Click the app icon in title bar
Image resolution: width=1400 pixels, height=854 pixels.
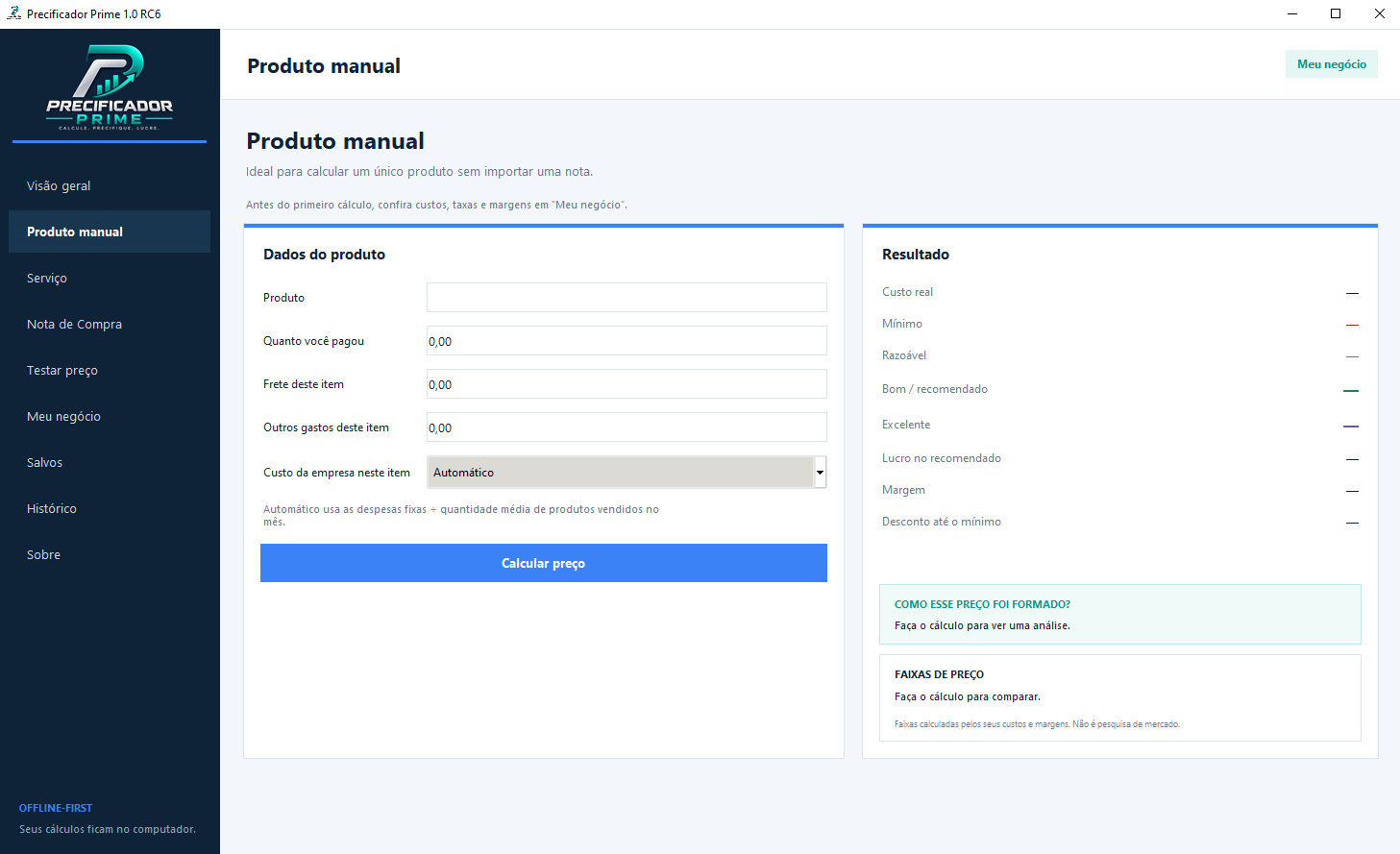coord(13,13)
